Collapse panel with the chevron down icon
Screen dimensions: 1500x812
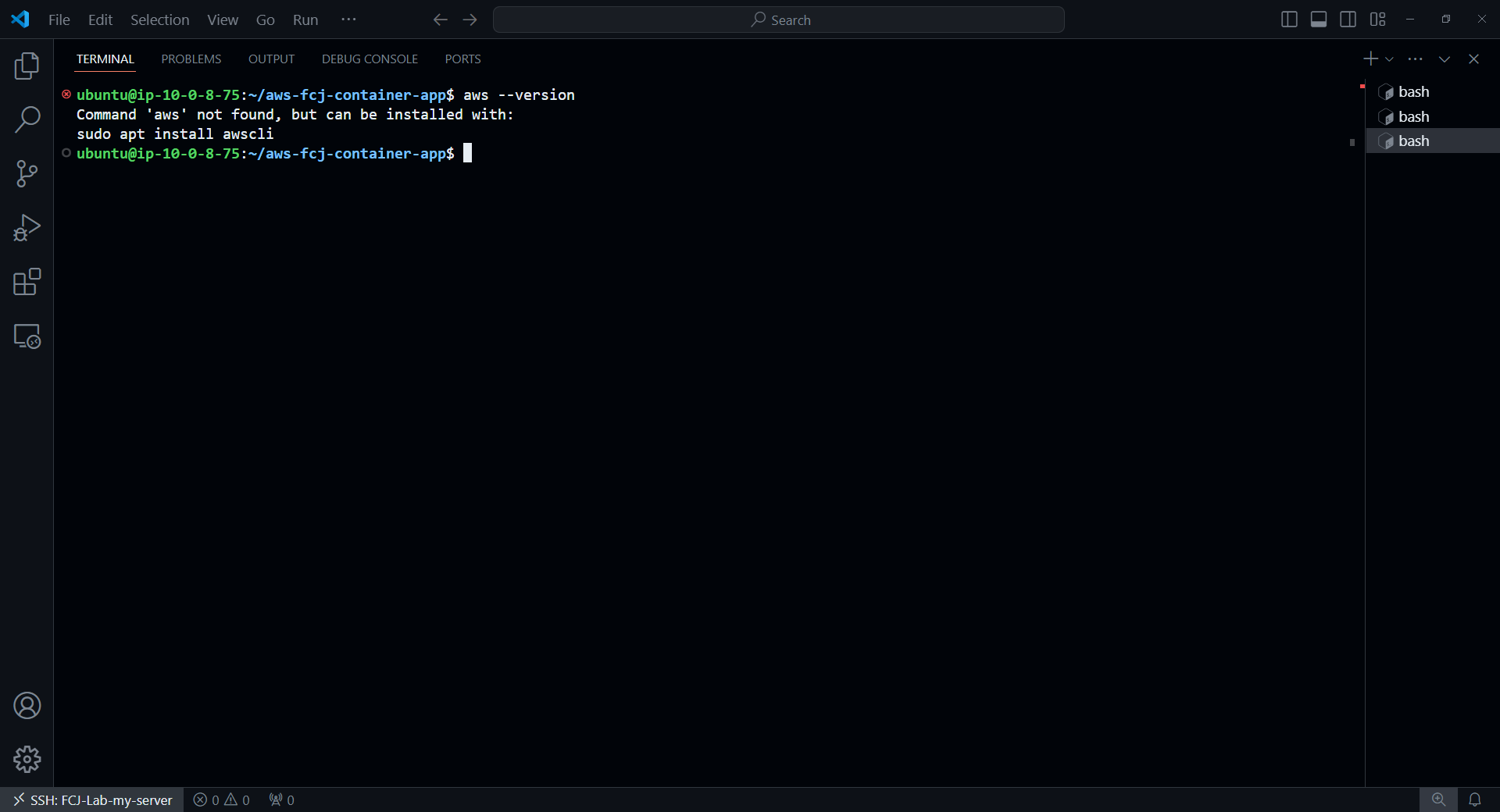(1445, 59)
